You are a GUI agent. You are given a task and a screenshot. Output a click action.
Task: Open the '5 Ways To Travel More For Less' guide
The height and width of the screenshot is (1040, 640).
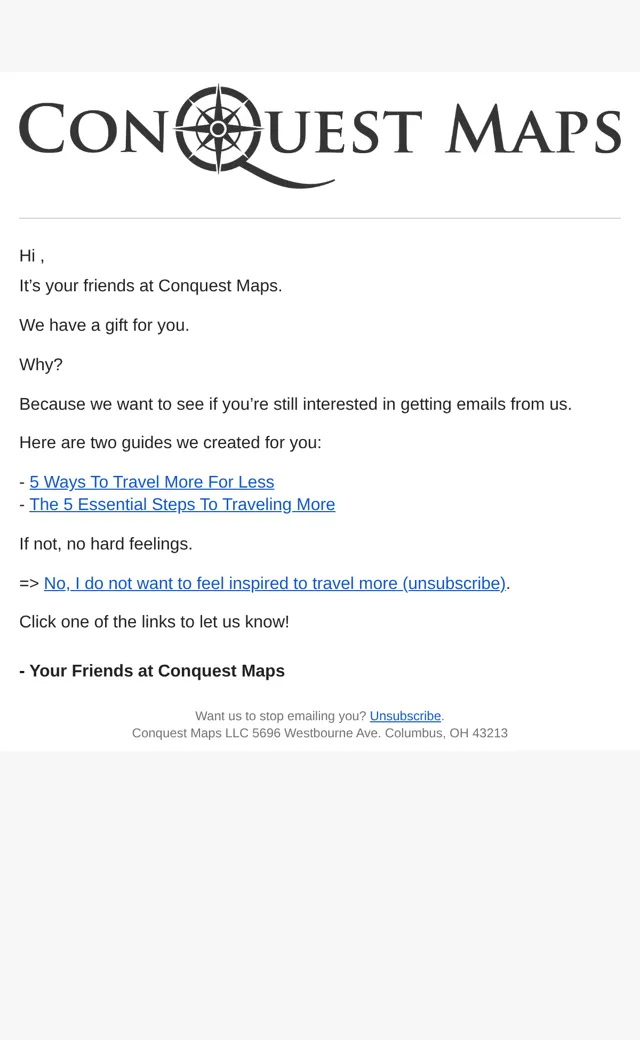coord(152,482)
